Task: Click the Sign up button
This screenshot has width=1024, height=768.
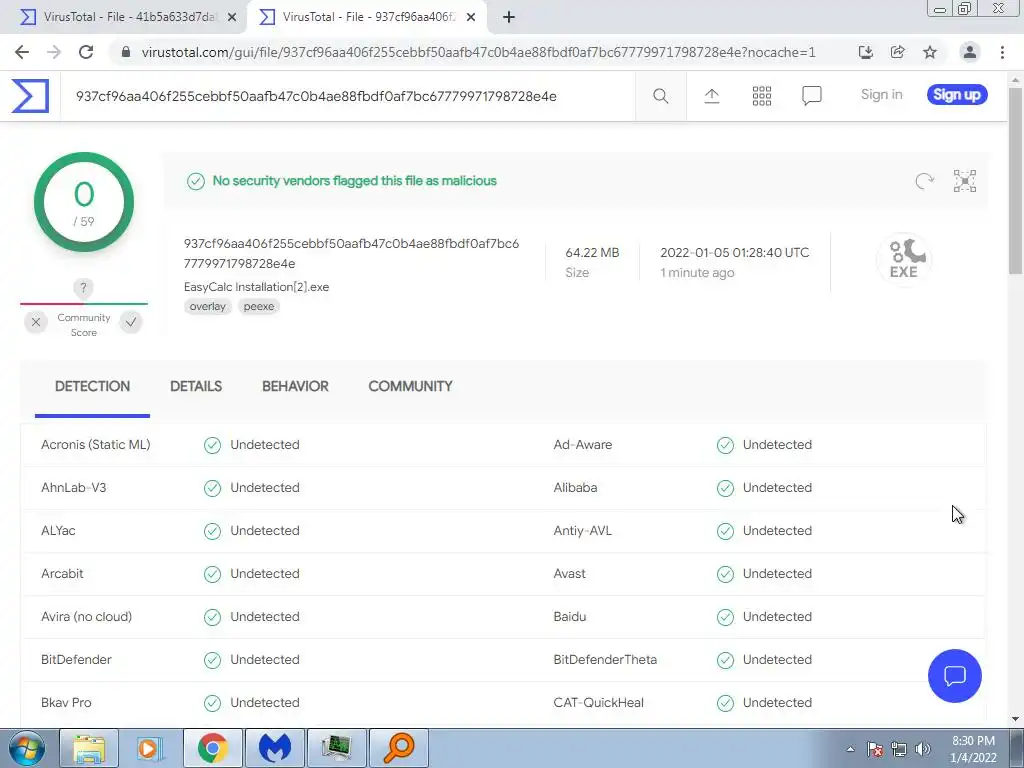Action: (x=957, y=95)
